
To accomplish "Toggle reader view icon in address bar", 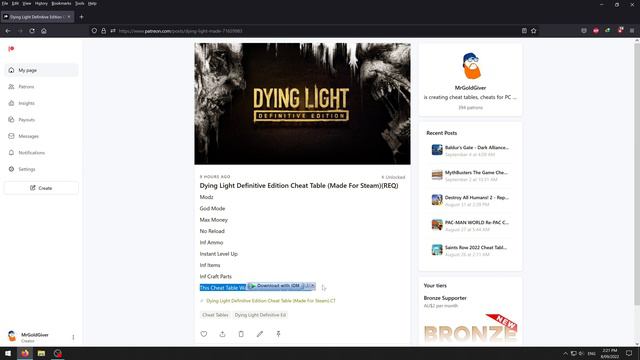I will click(524, 31).
